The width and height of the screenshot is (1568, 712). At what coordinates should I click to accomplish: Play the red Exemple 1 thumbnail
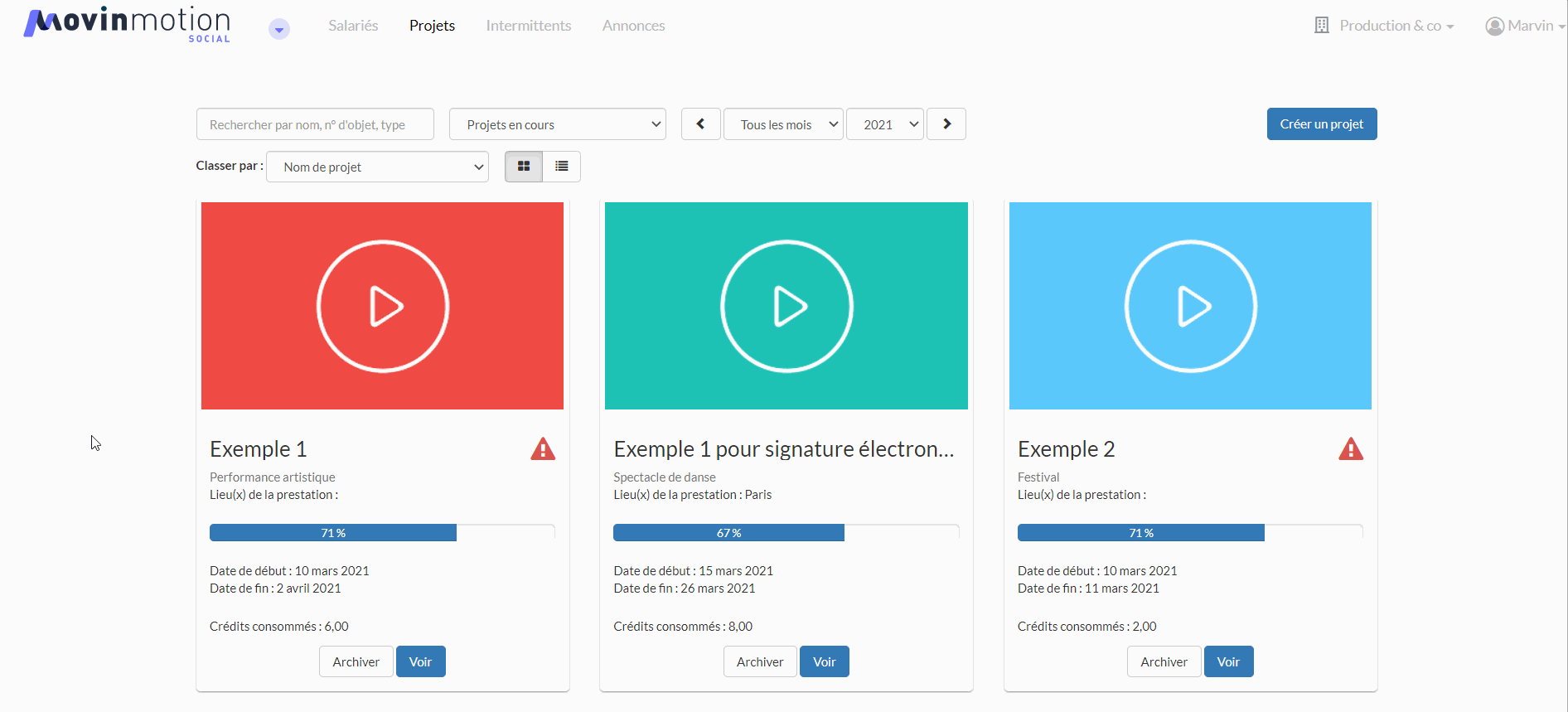click(383, 306)
